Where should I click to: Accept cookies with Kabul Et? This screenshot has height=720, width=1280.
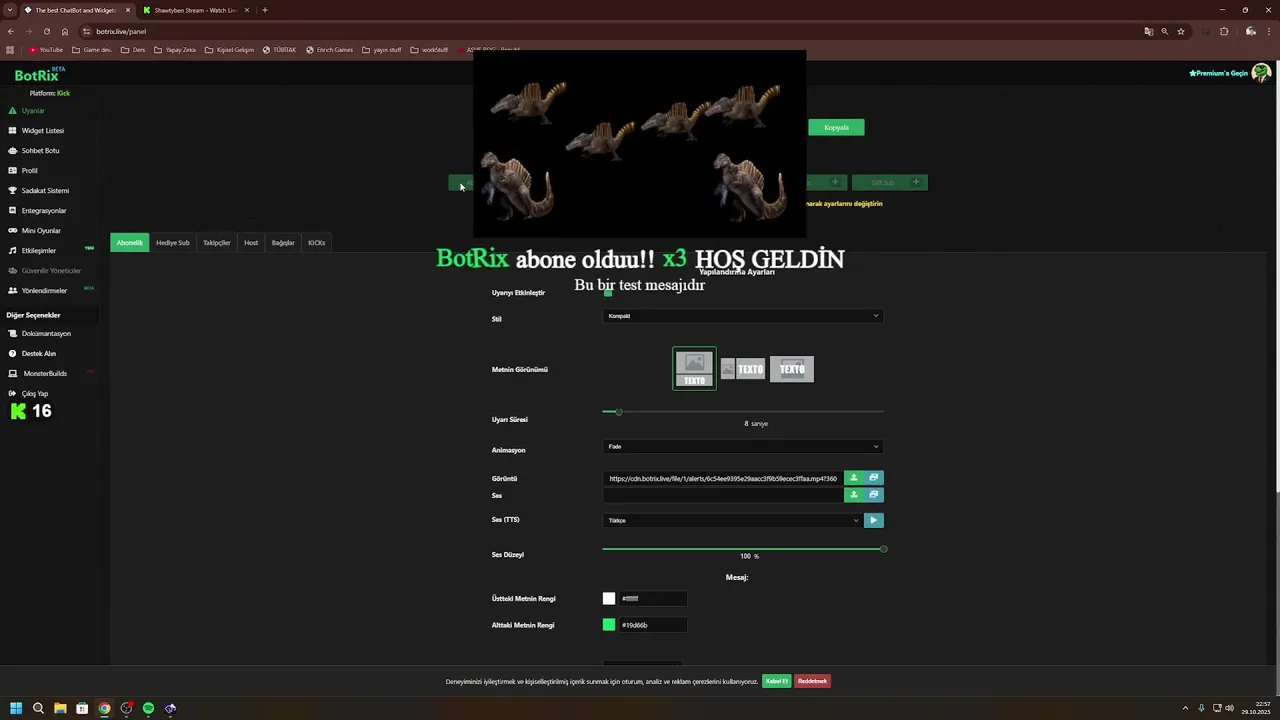[x=777, y=681]
